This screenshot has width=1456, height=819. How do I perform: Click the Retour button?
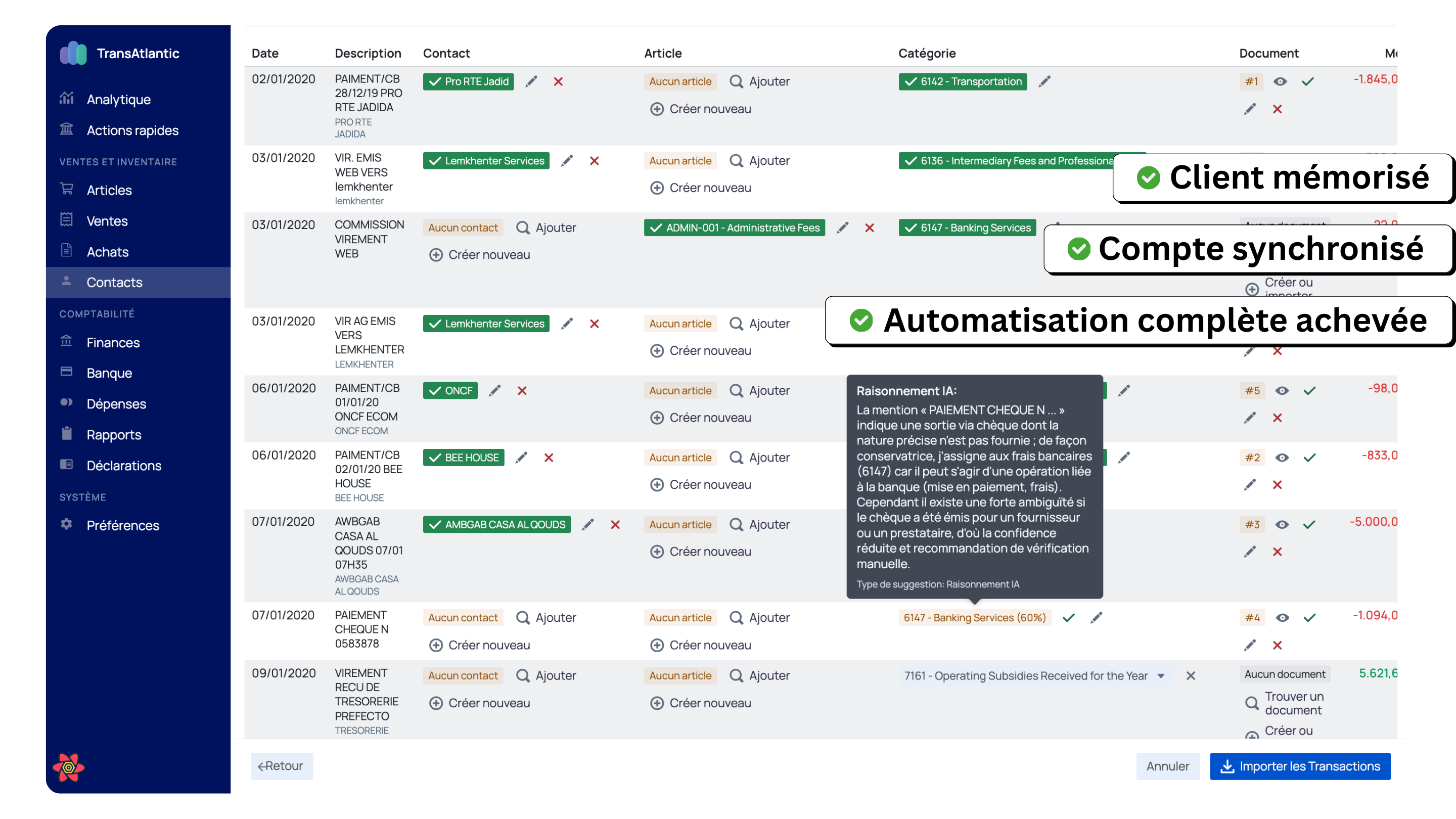coord(282,766)
